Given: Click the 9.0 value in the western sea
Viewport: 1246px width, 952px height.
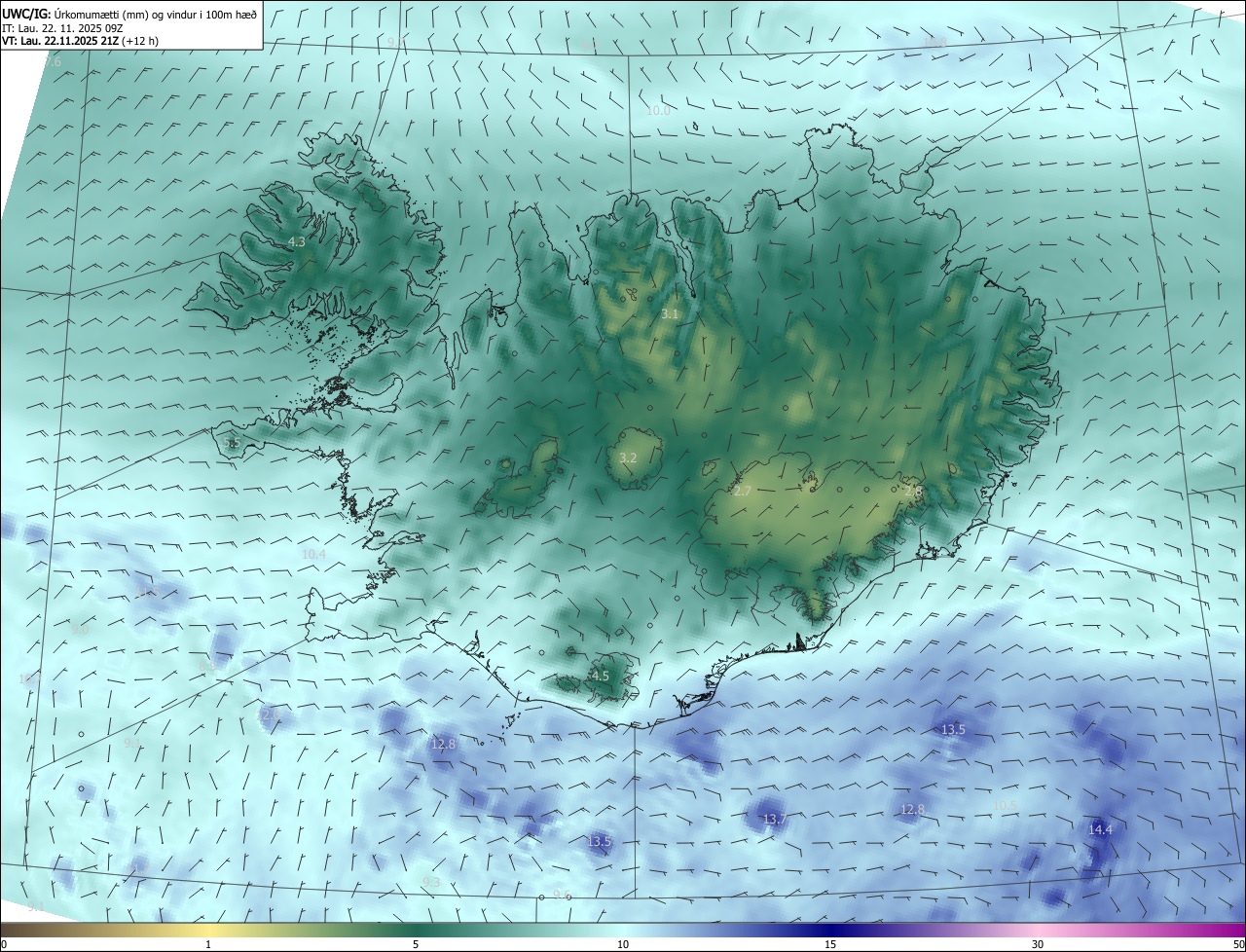Looking at the screenshot, I should [80, 629].
